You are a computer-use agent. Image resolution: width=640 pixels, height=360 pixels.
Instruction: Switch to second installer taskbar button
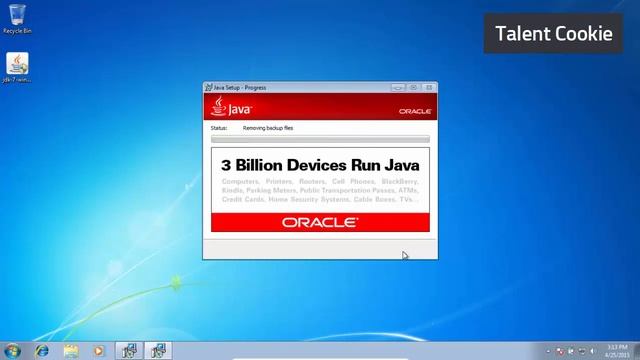click(x=158, y=351)
